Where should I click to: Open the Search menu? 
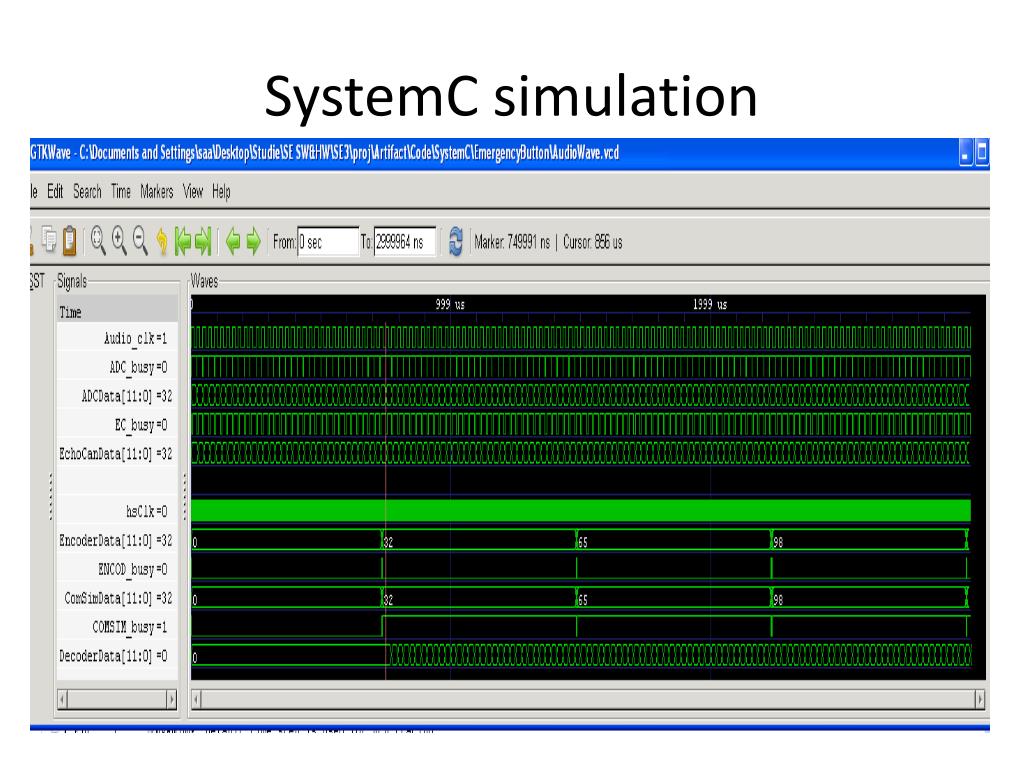[87, 191]
